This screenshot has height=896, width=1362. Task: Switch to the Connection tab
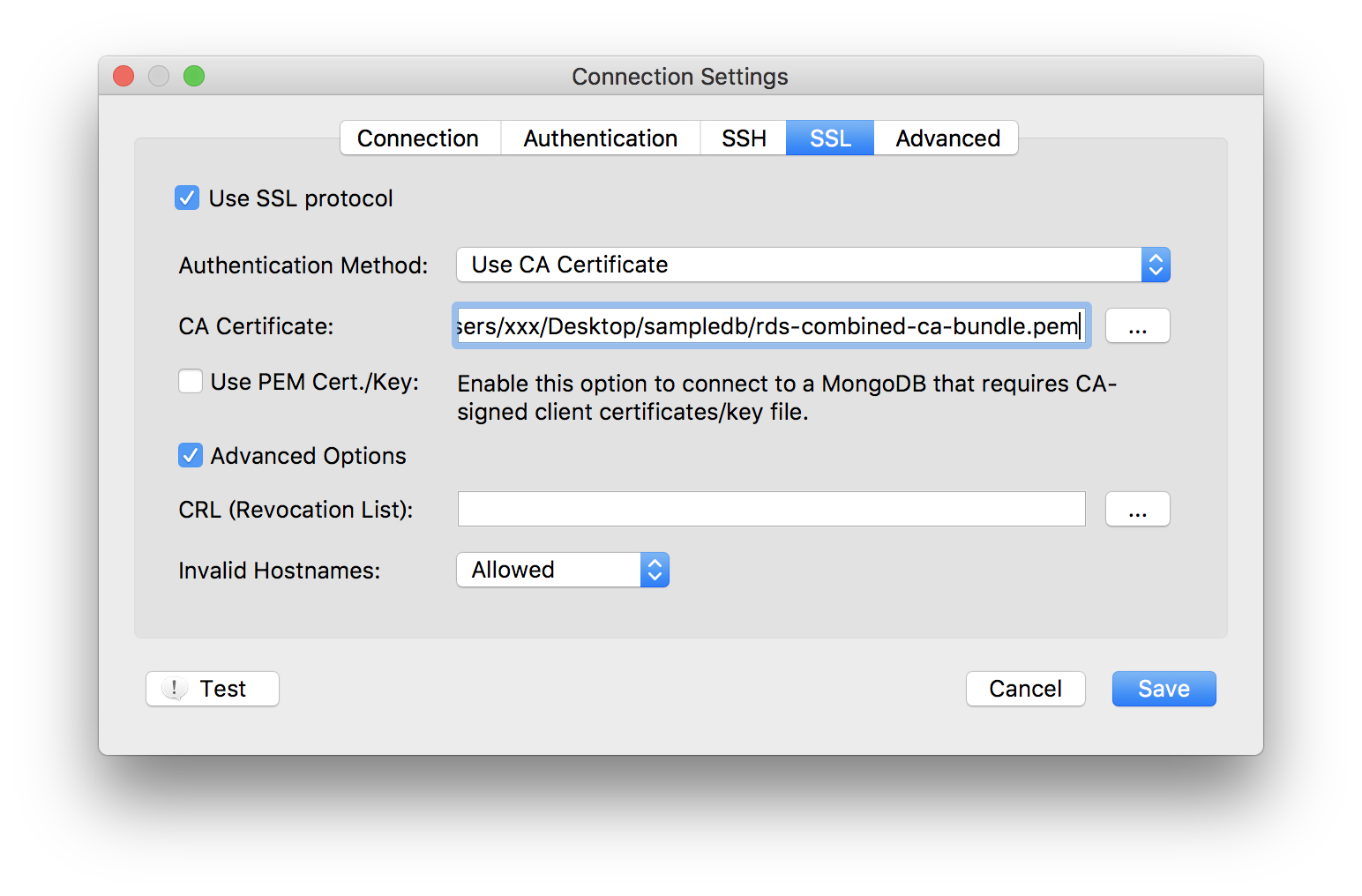(418, 138)
